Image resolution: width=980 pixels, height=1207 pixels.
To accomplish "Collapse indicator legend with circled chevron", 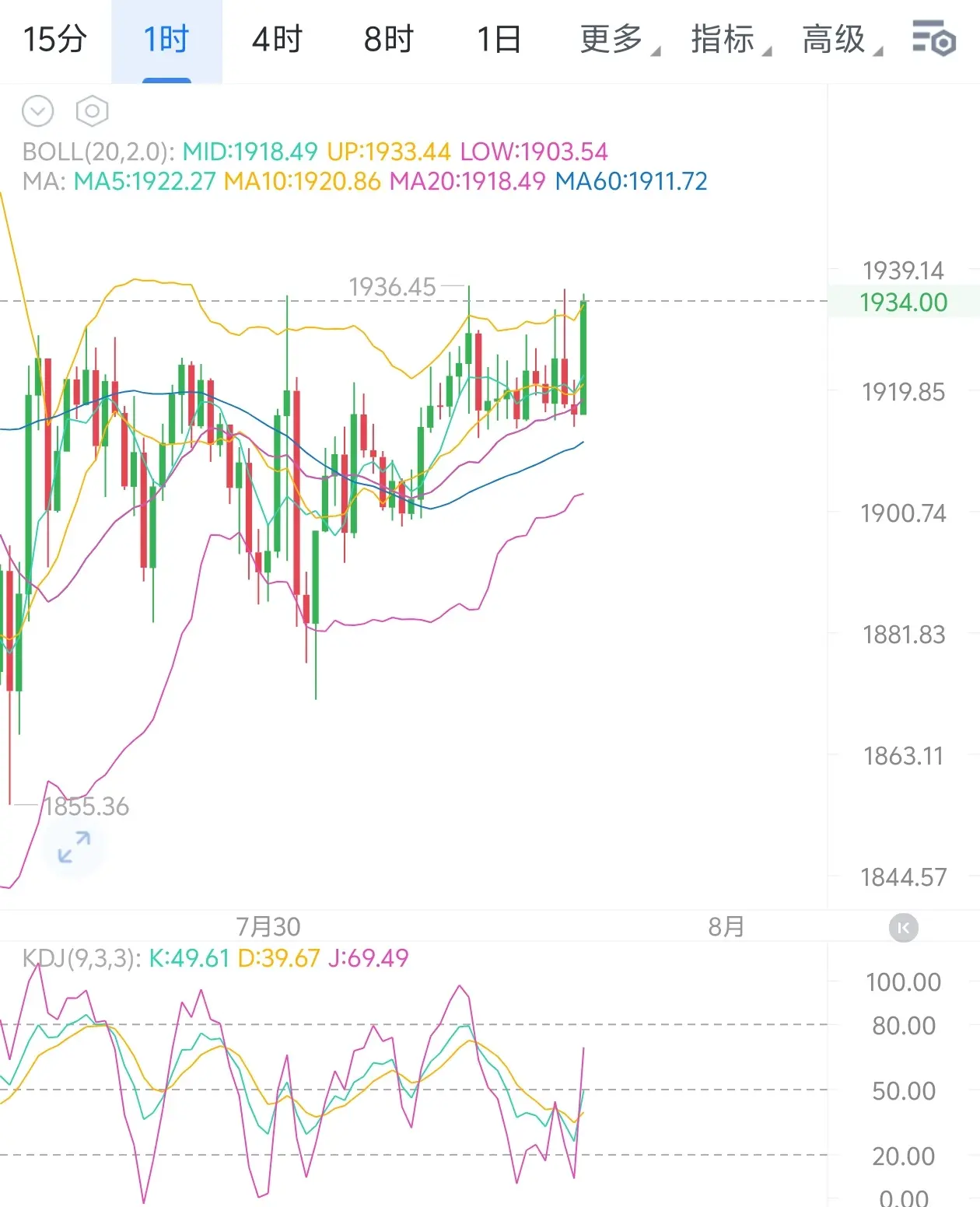I will click(x=37, y=111).
